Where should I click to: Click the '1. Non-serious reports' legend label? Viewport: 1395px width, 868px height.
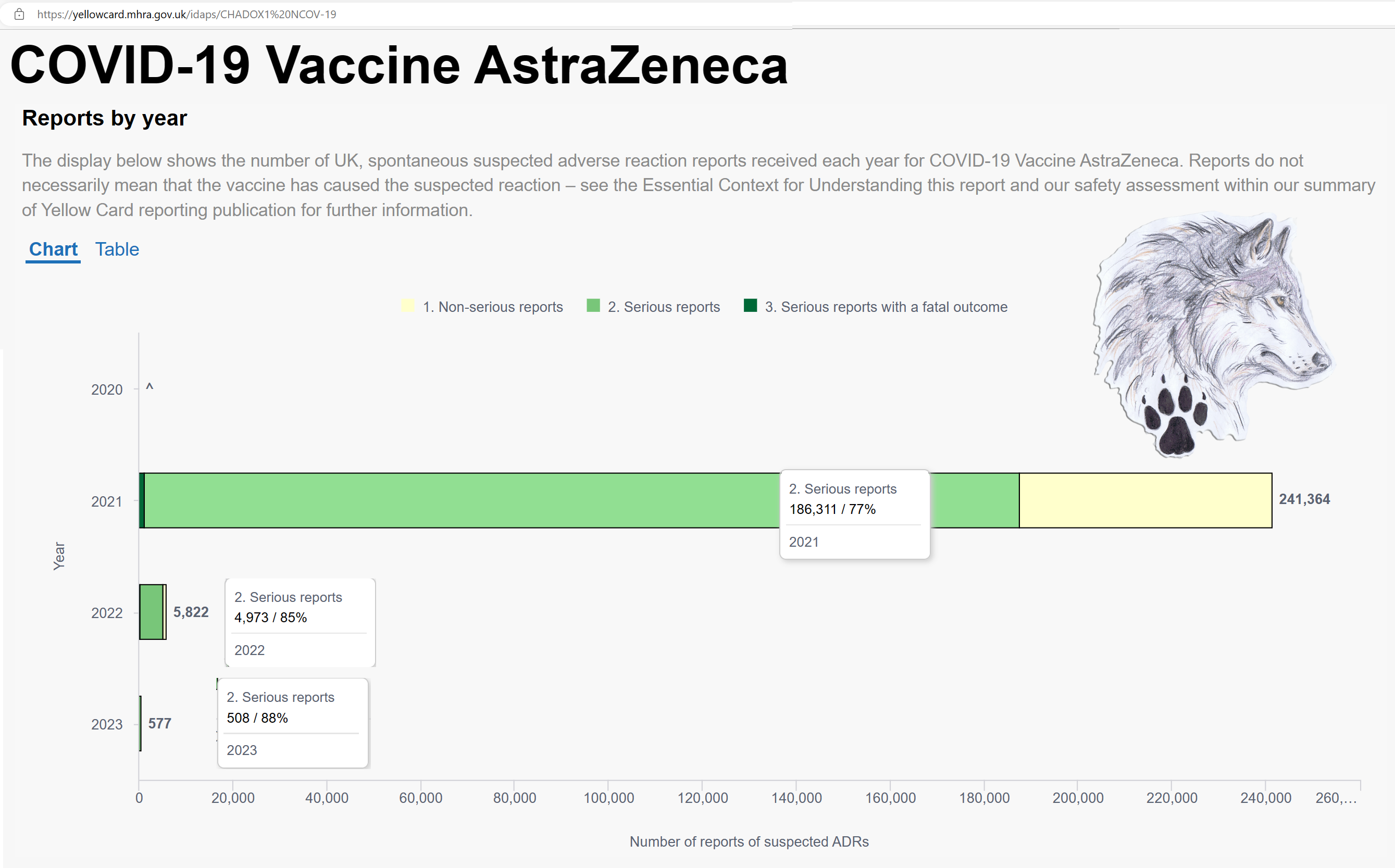pyautogui.click(x=493, y=307)
